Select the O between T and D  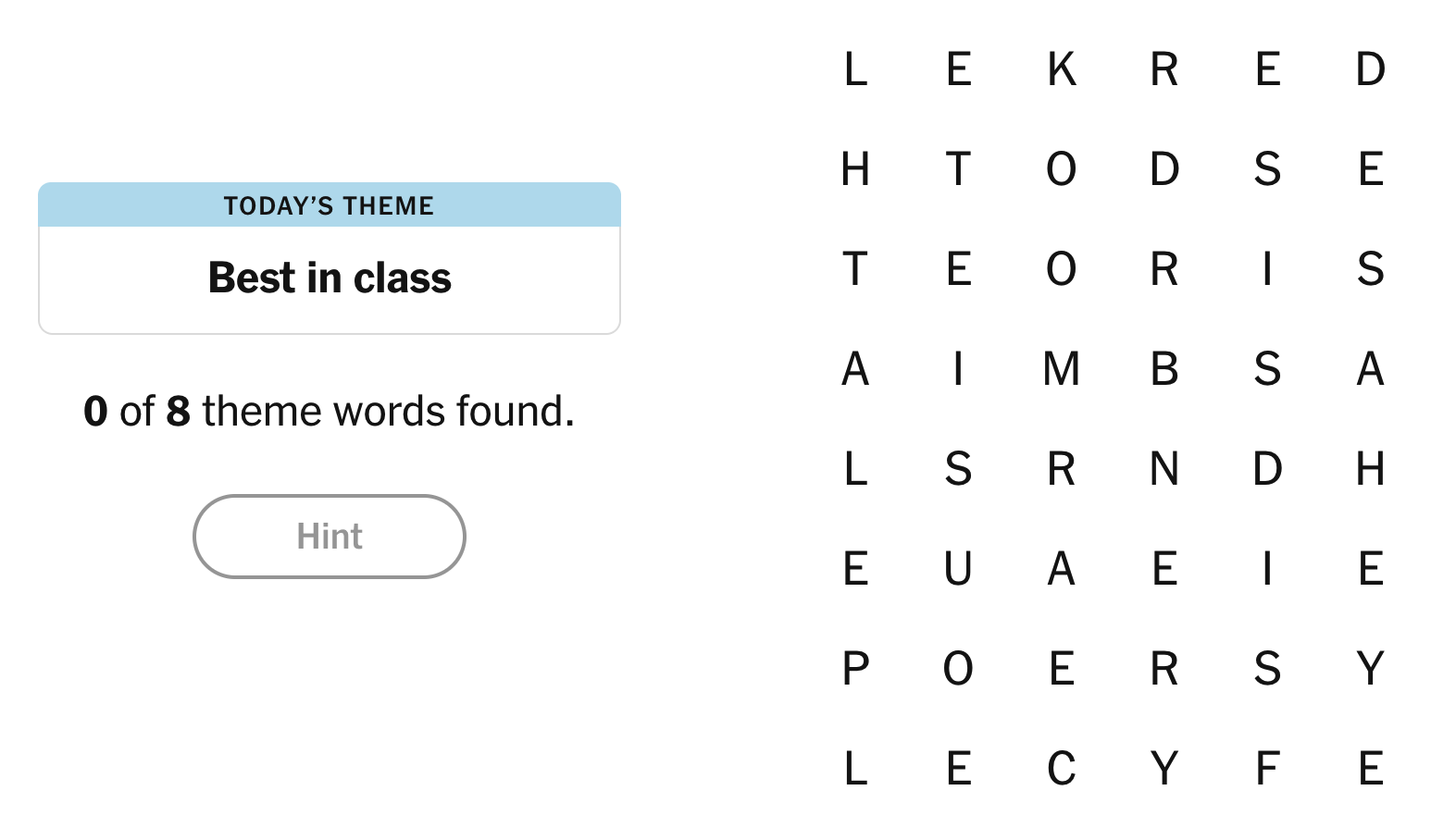(1062, 169)
